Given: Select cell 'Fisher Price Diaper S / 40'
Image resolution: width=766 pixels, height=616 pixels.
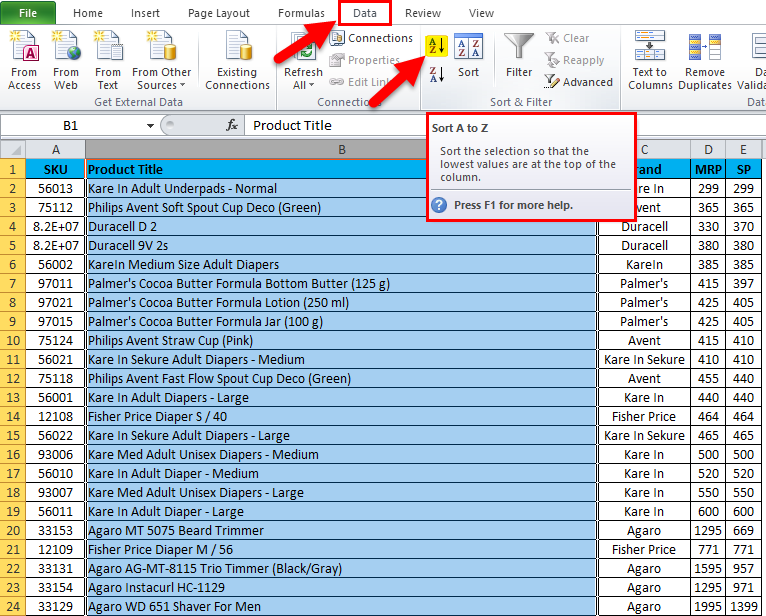Looking at the screenshot, I should tap(341, 416).
